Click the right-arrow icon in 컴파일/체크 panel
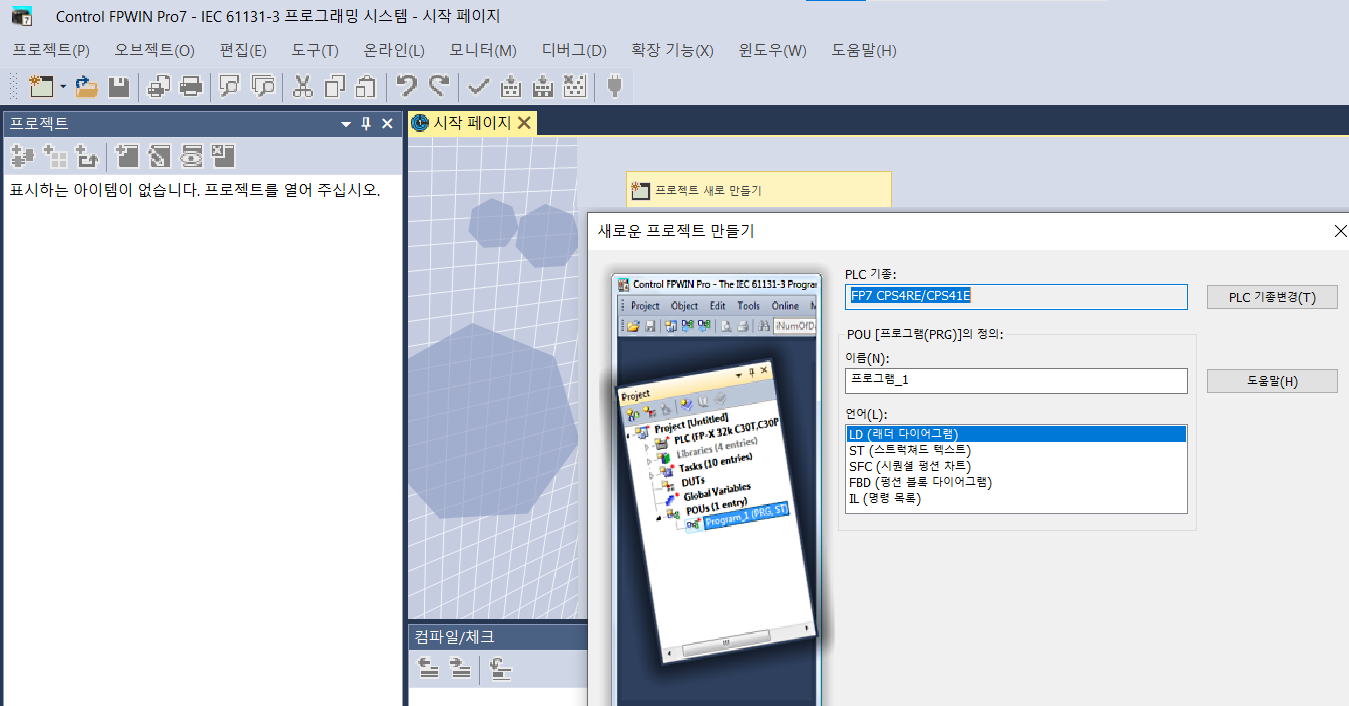This screenshot has width=1349, height=706. click(x=460, y=669)
